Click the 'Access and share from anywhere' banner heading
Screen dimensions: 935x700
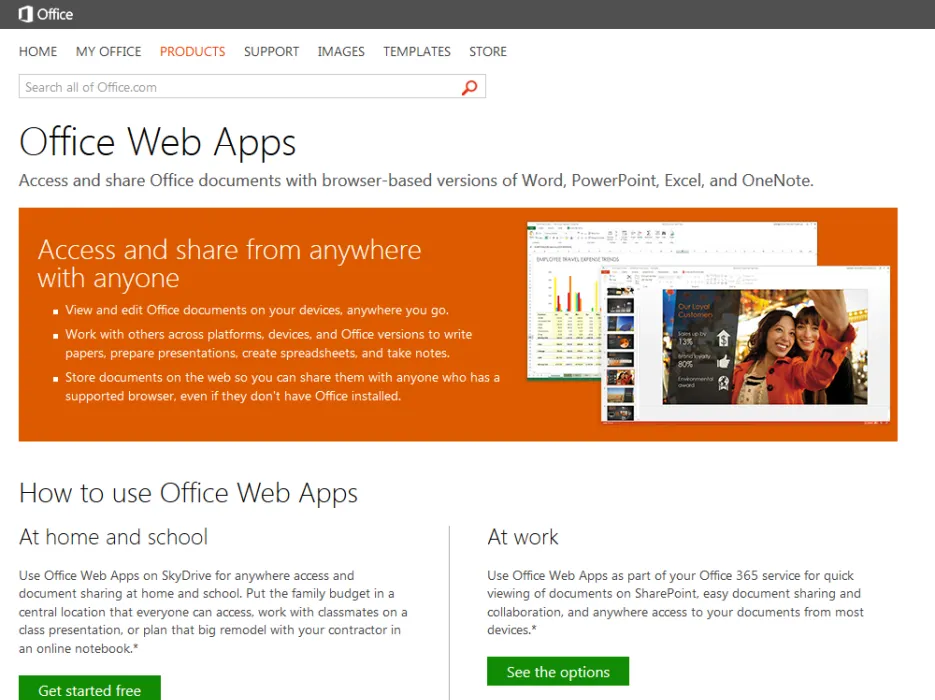(x=230, y=264)
